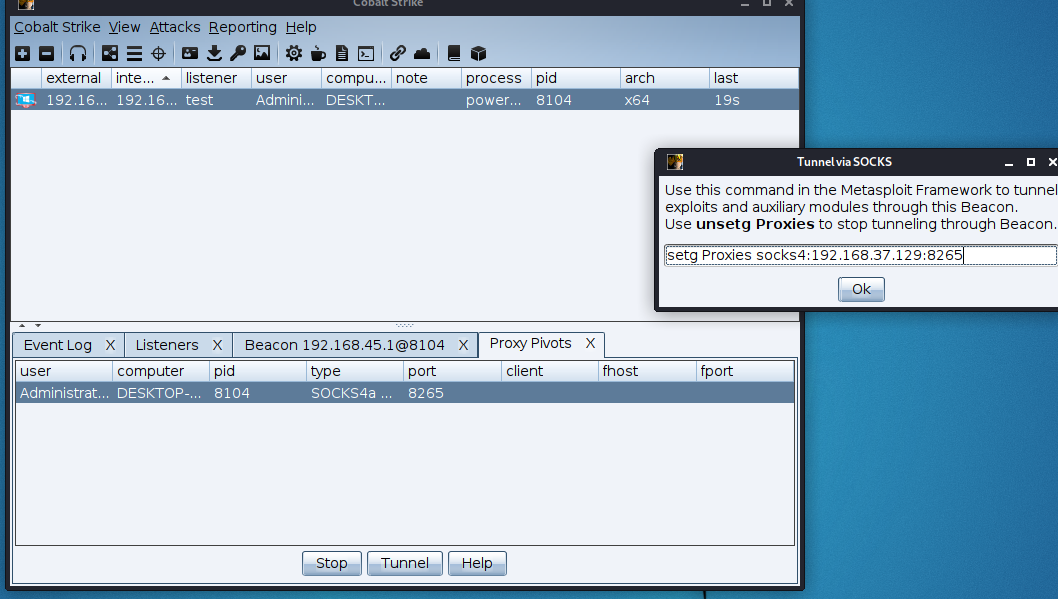Click the Help button below proxy pivots
The width and height of the screenshot is (1058, 599).
(x=477, y=563)
